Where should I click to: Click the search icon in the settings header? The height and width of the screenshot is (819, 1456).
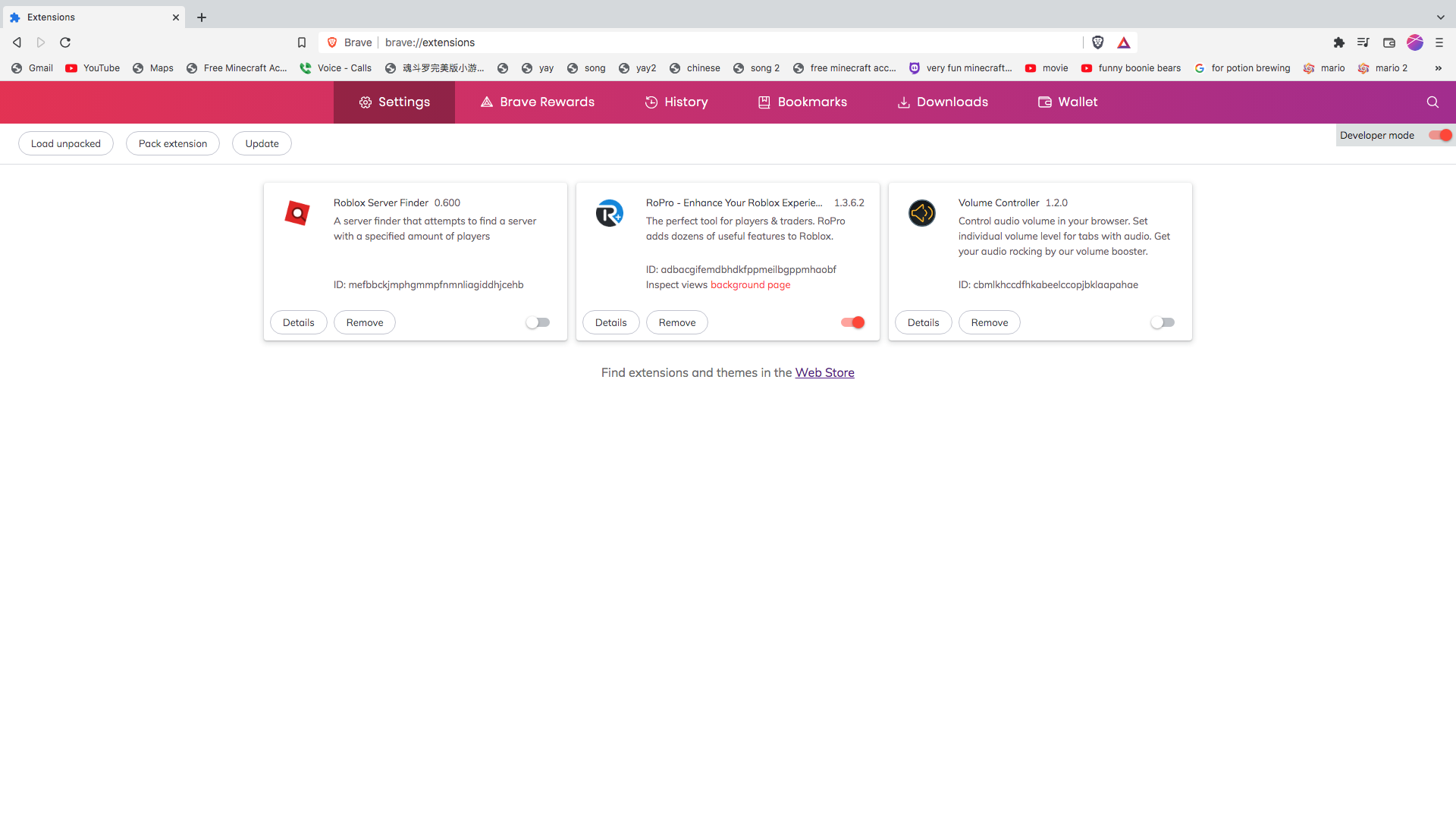click(1432, 102)
